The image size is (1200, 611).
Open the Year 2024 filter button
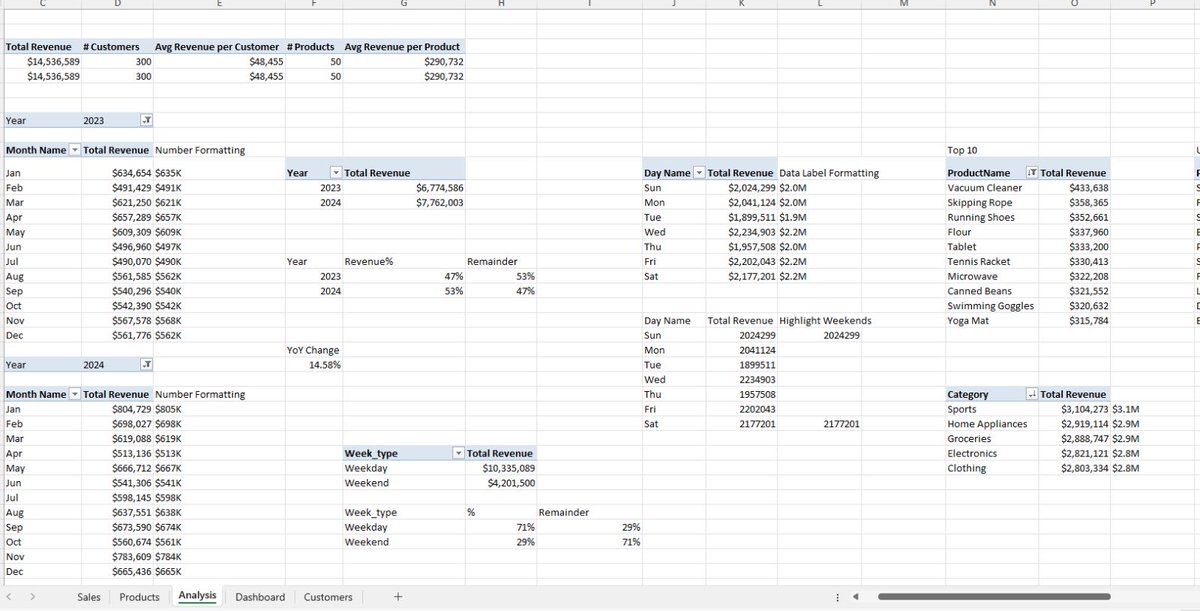[146, 365]
